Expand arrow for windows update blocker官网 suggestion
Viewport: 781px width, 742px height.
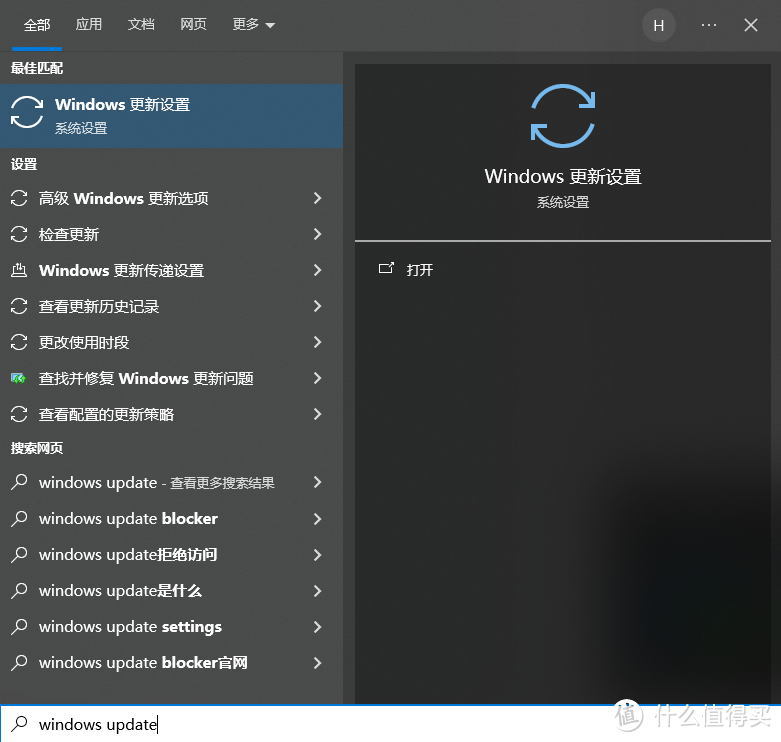pyautogui.click(x=317, y=663)
